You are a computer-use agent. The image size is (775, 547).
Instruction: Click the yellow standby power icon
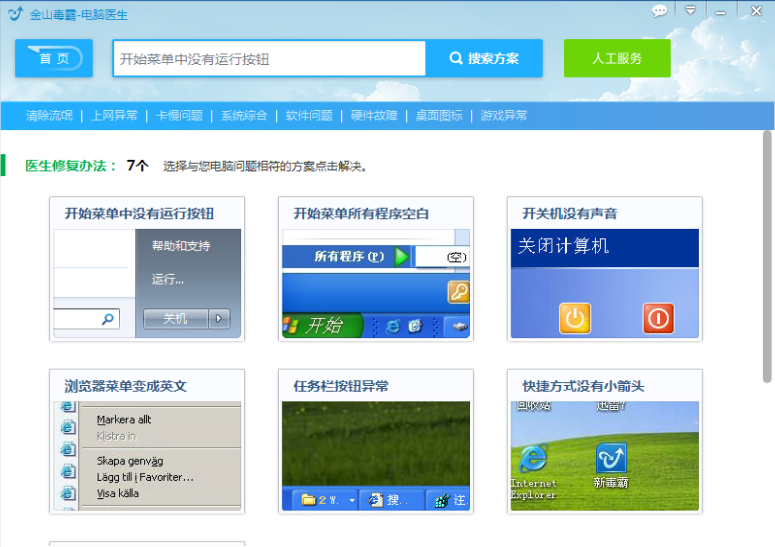[x=574, y=318]
